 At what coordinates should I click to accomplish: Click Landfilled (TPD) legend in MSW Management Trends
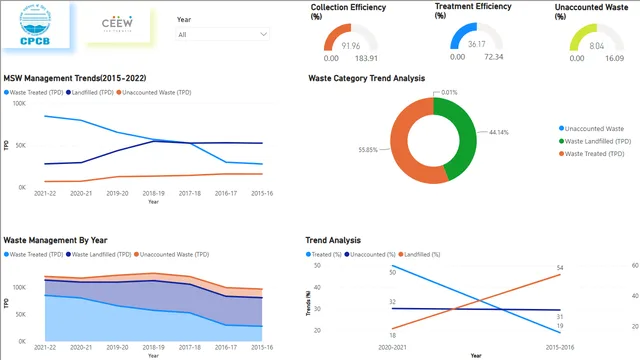[90, 93]
